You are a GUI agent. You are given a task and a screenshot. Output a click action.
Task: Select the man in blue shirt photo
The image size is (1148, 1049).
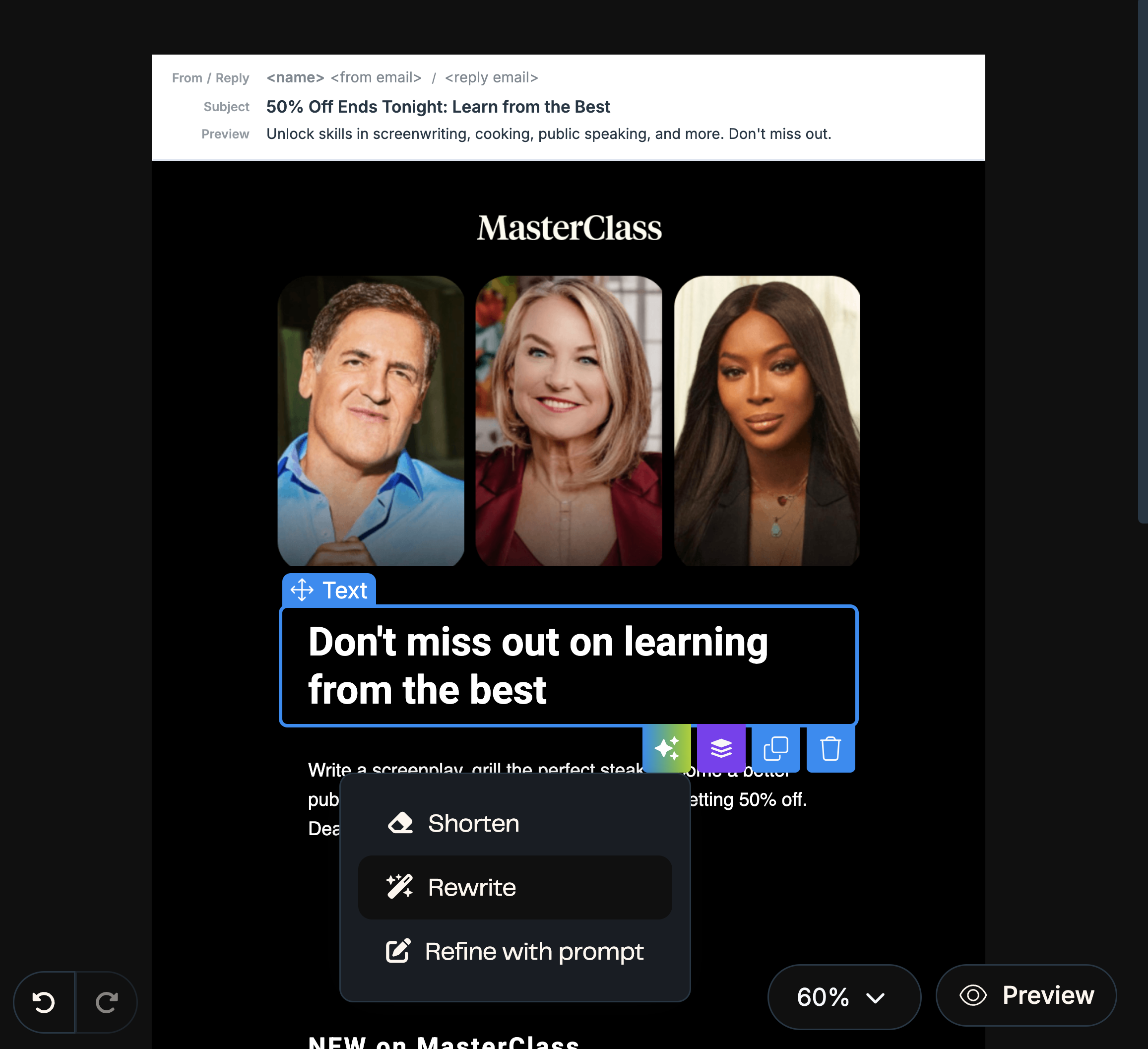(371, 421)
